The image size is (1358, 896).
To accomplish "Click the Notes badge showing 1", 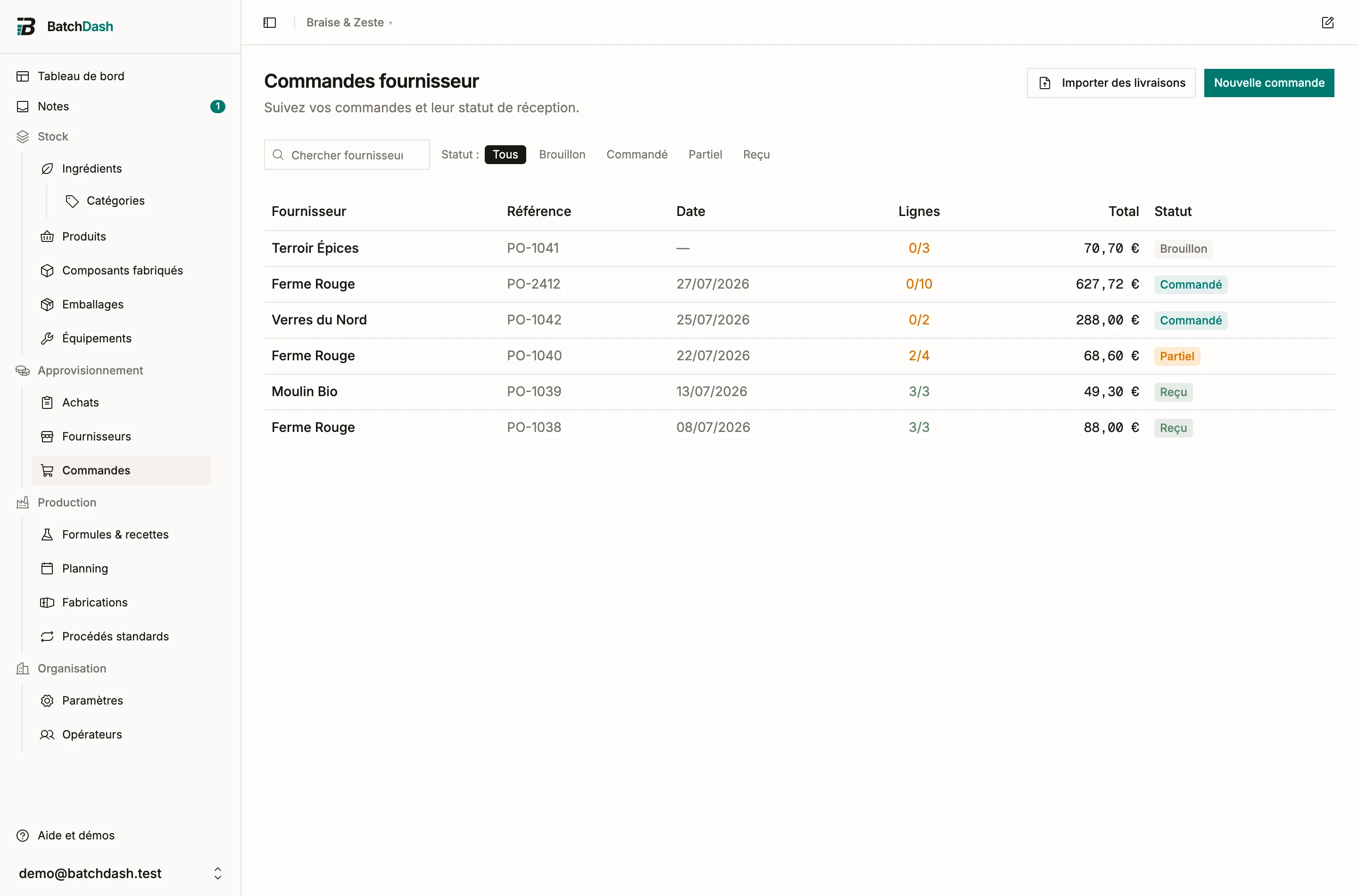I will click(218, 106).
